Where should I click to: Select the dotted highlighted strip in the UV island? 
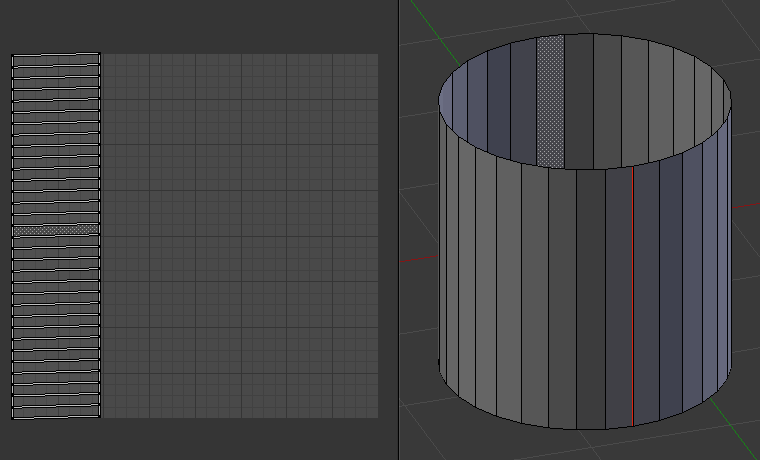point(56,230)
